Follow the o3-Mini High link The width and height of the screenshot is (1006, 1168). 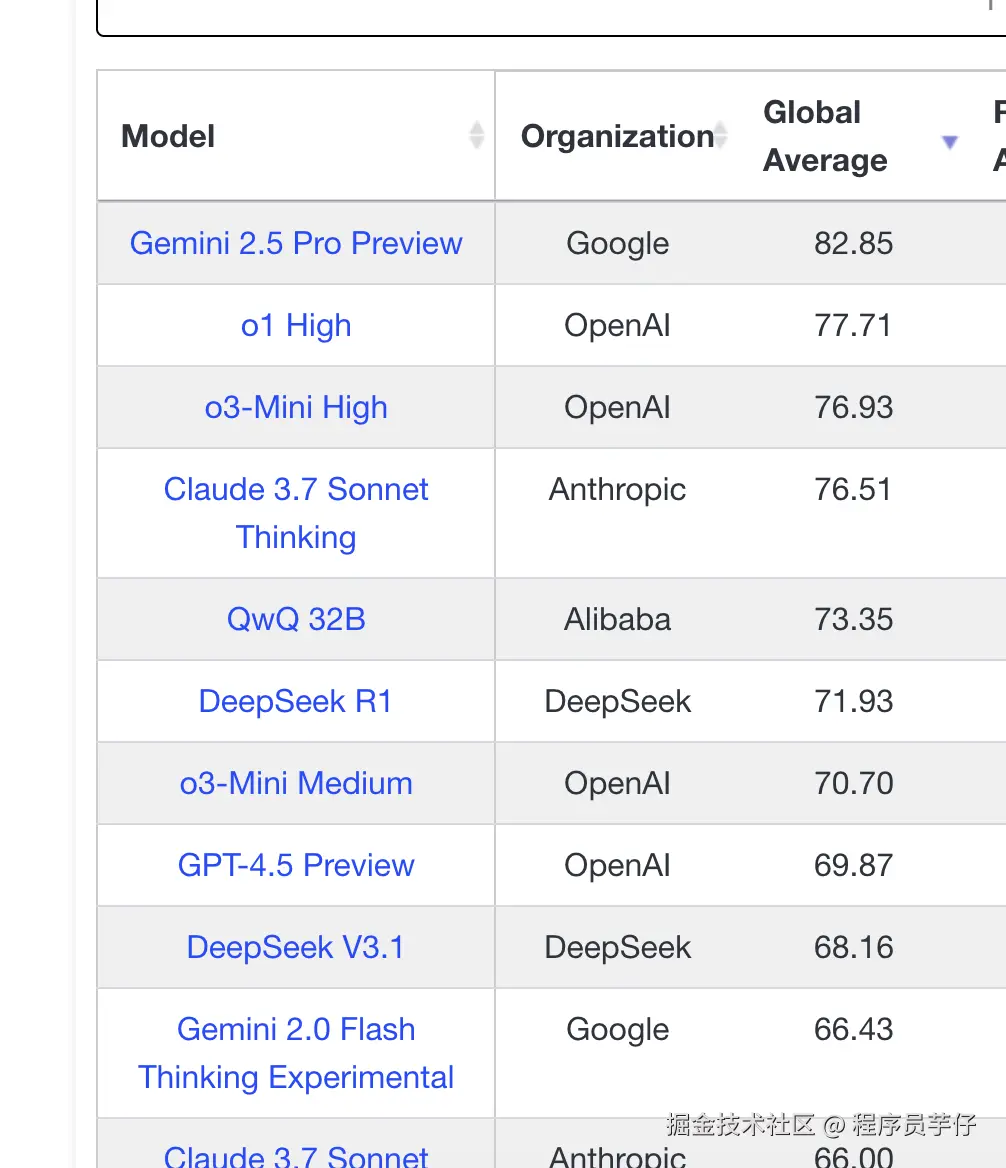point(296,407)
